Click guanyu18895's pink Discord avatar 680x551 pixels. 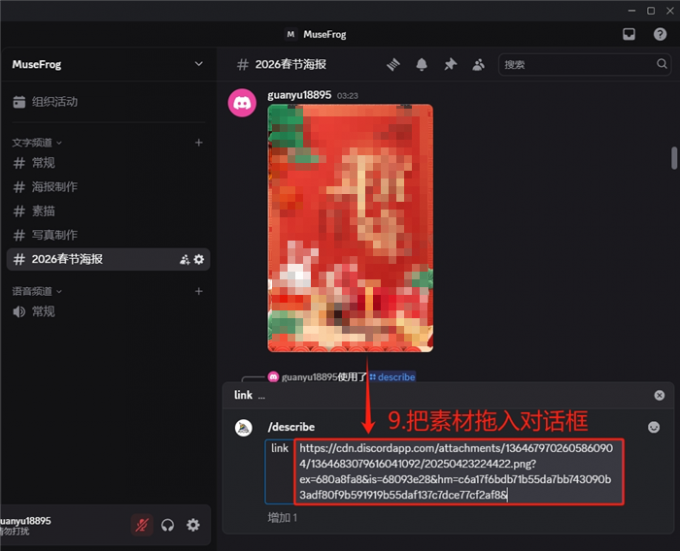point(242,103)
